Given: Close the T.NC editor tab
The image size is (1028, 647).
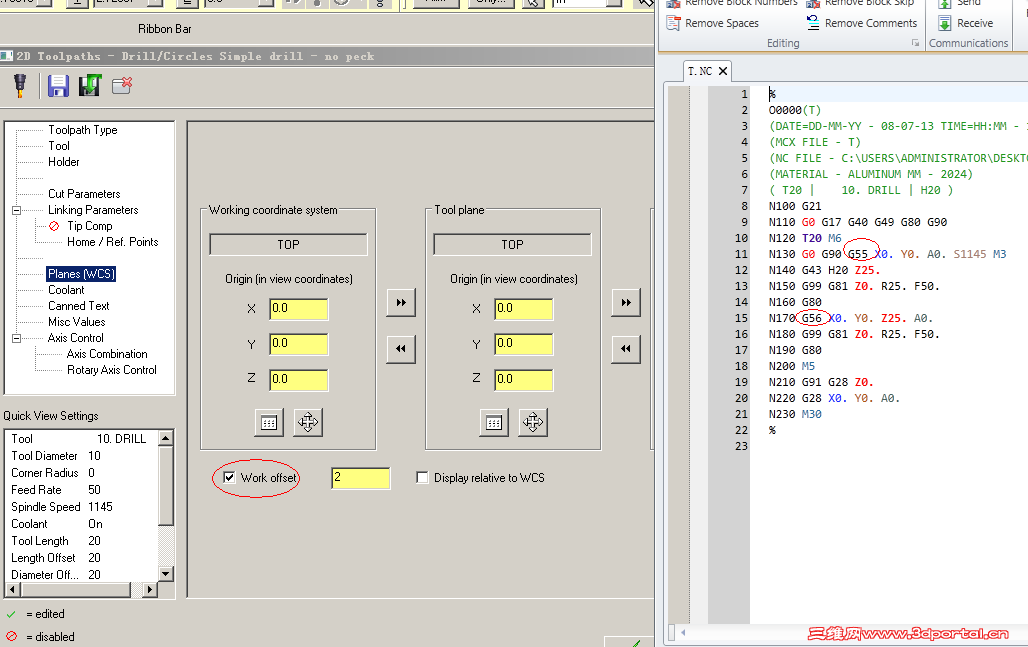Looking at the screenshot, I should click(x=722, y=71).
